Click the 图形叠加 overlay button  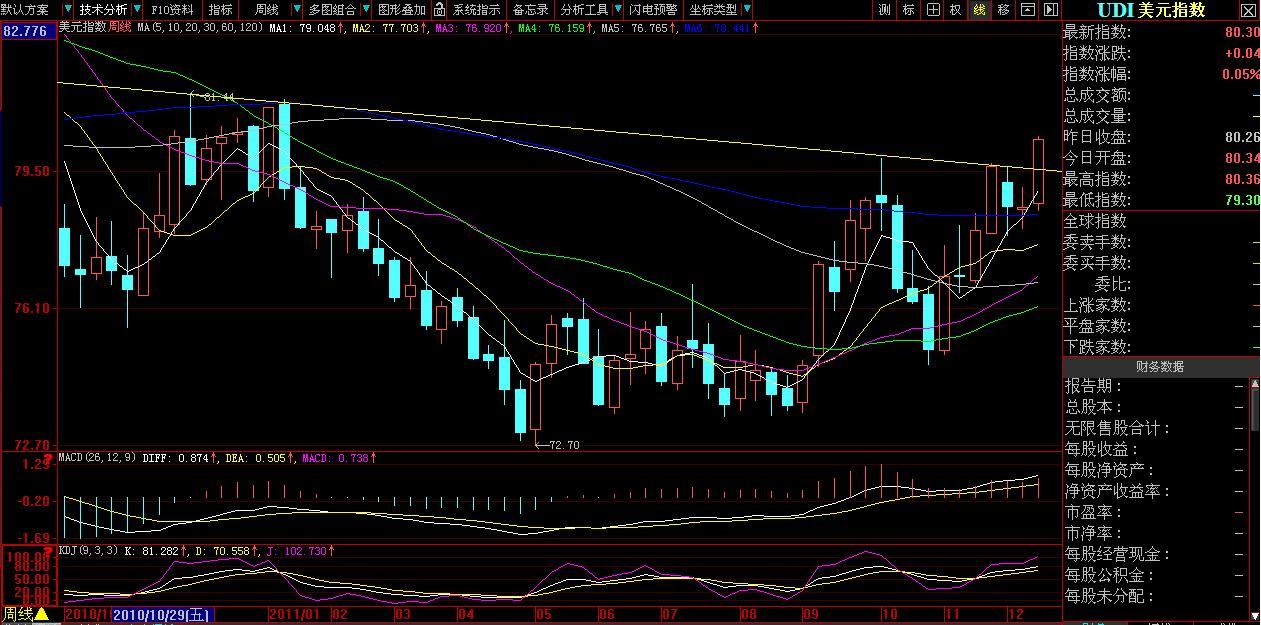[x=402, y=10]
